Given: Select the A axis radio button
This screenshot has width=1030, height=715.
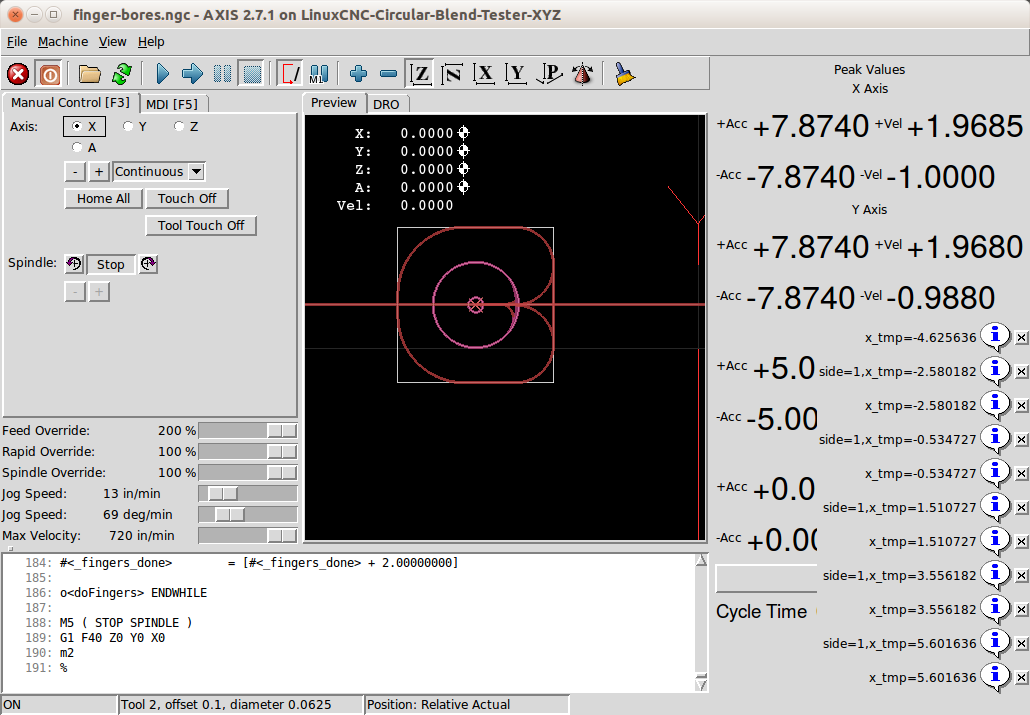Looking at the screenshot, I should [78, 148].
